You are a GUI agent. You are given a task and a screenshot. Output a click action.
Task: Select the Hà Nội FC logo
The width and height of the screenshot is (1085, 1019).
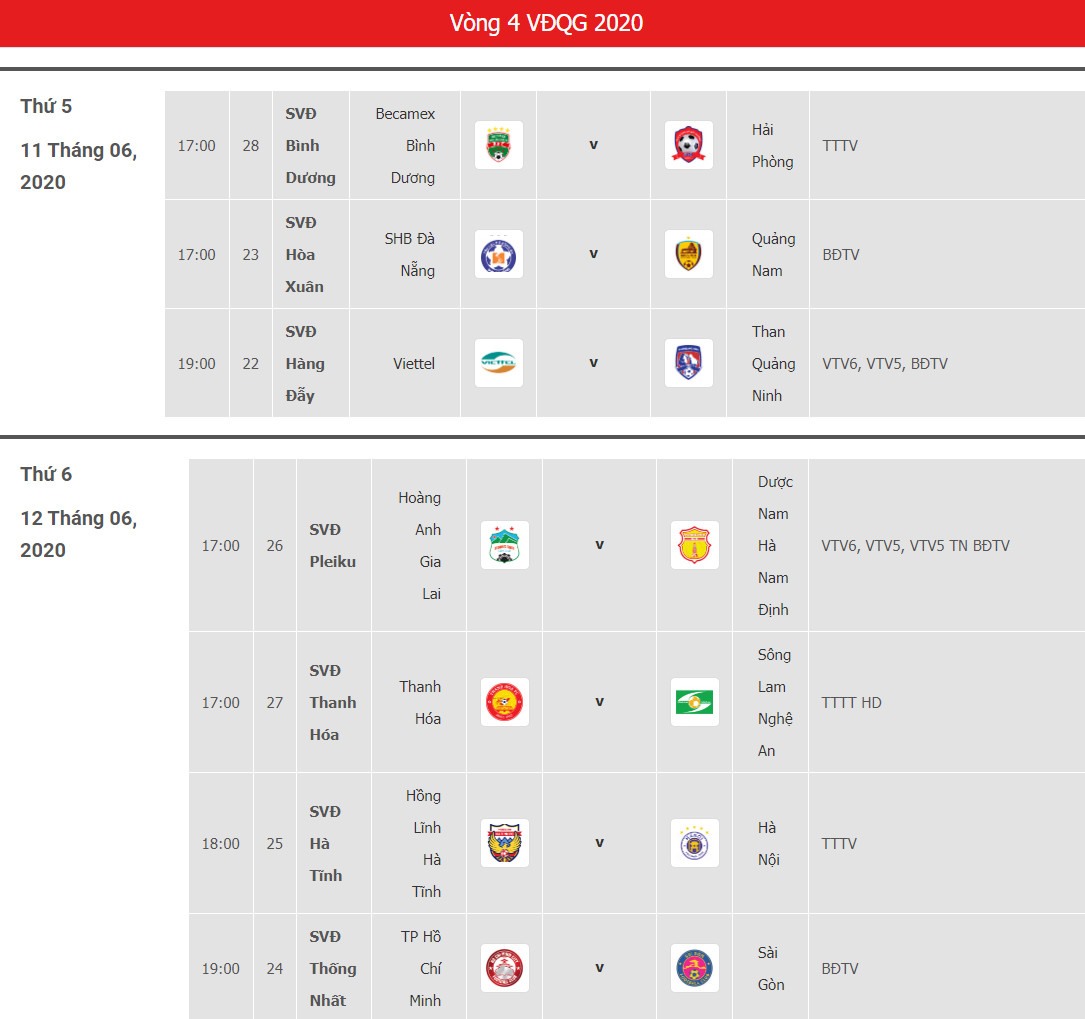point(695,843)
